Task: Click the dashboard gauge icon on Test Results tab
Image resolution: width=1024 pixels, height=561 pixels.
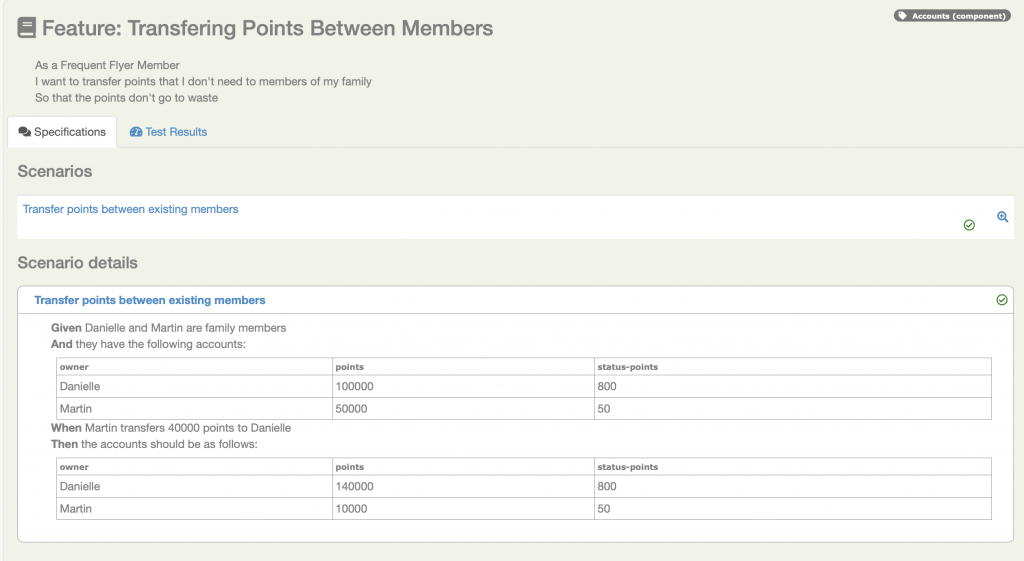Action: 136,132
